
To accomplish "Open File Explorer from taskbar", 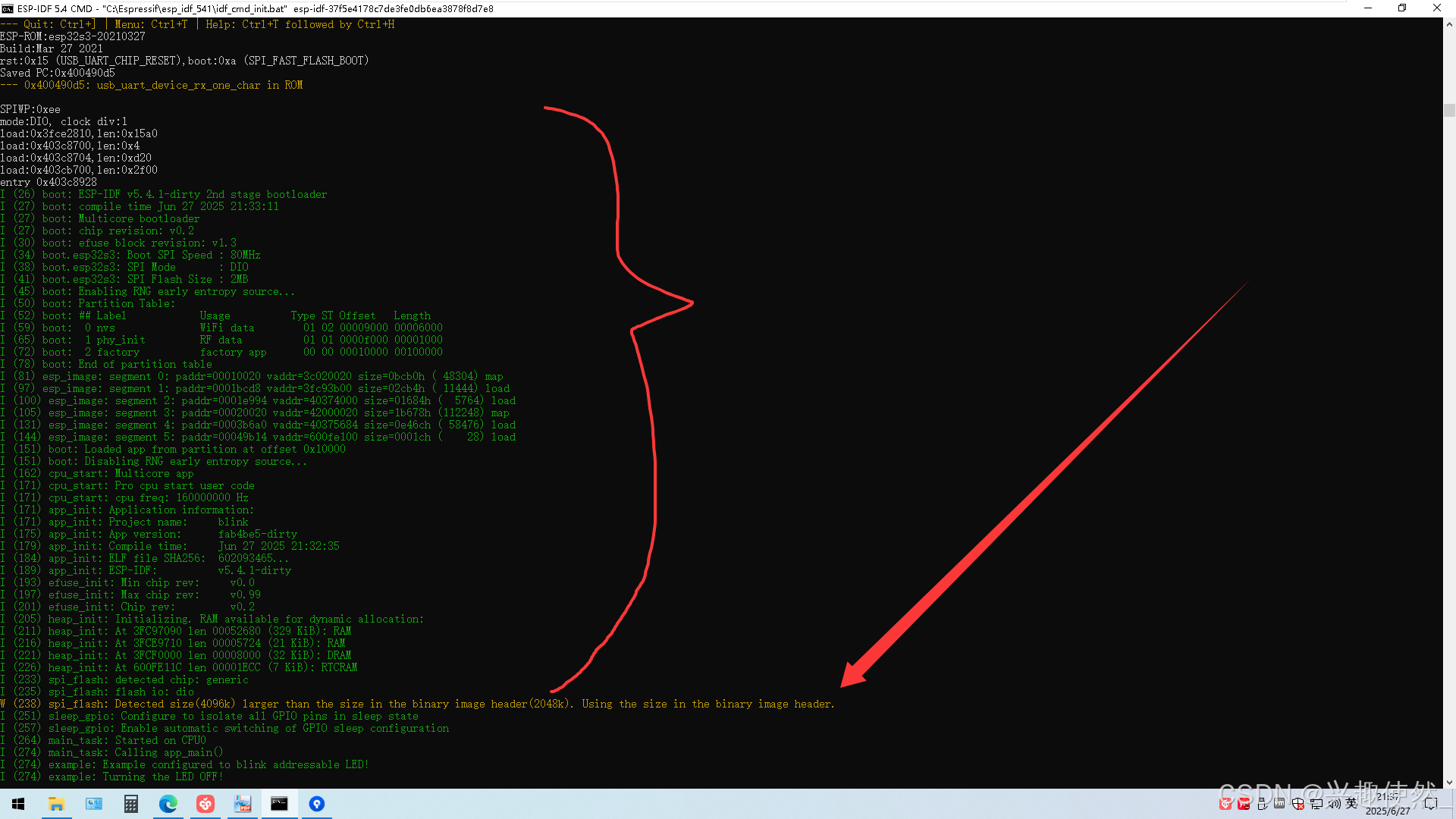I will [x=56, y=804].
